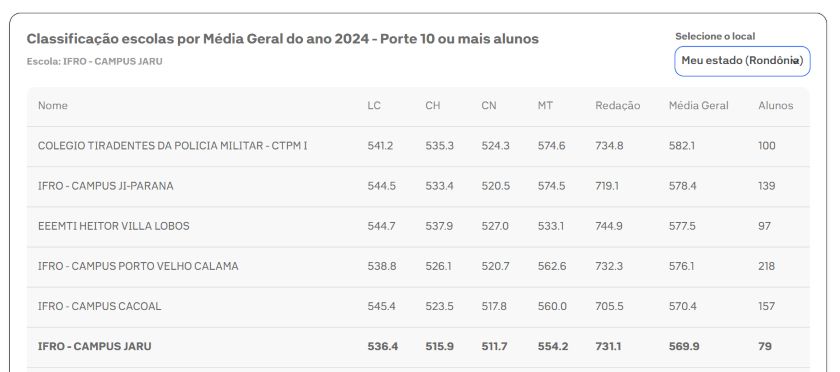Click the Redação score 744.9
Viewport: 840px width, 372px height.
pos(609,226)
